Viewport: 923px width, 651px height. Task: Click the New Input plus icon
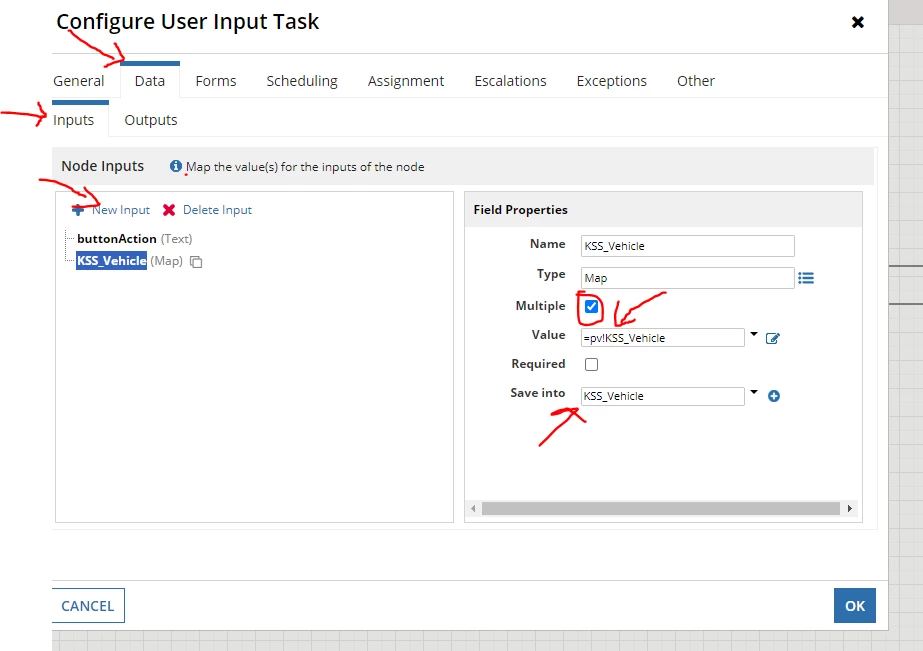click(78, 210)
